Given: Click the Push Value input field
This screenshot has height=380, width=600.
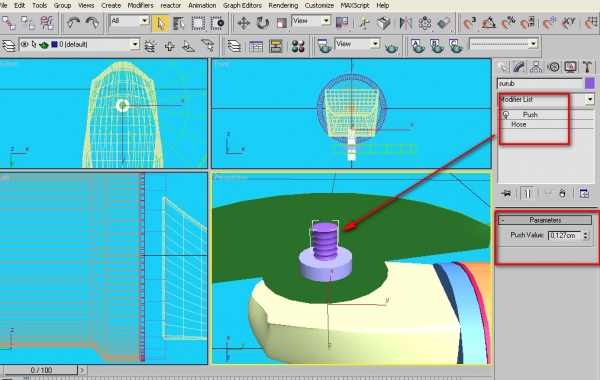Looking at the screenshot, I should [564, 235].
